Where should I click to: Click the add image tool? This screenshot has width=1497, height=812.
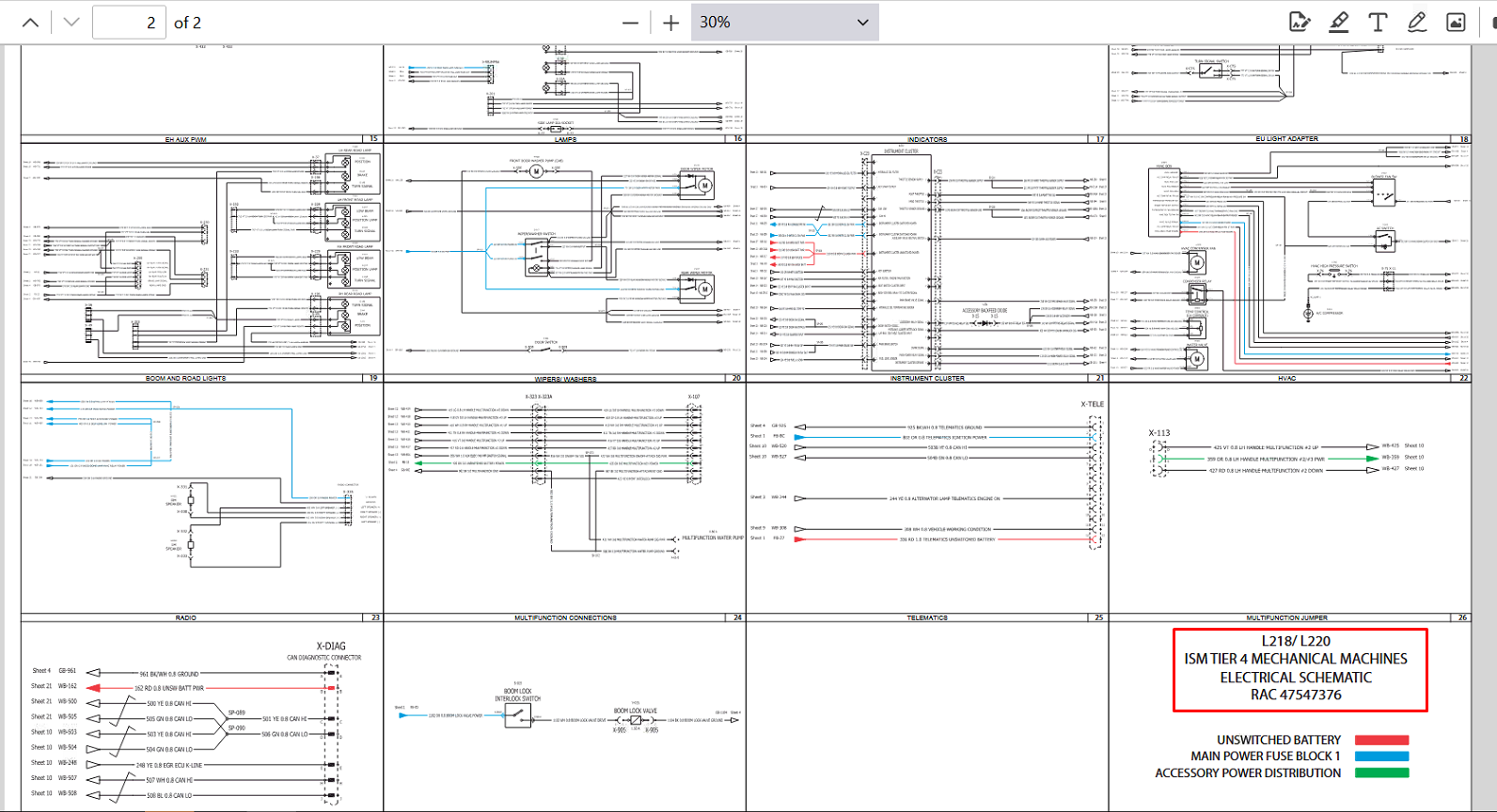(x=1456, y=23)
